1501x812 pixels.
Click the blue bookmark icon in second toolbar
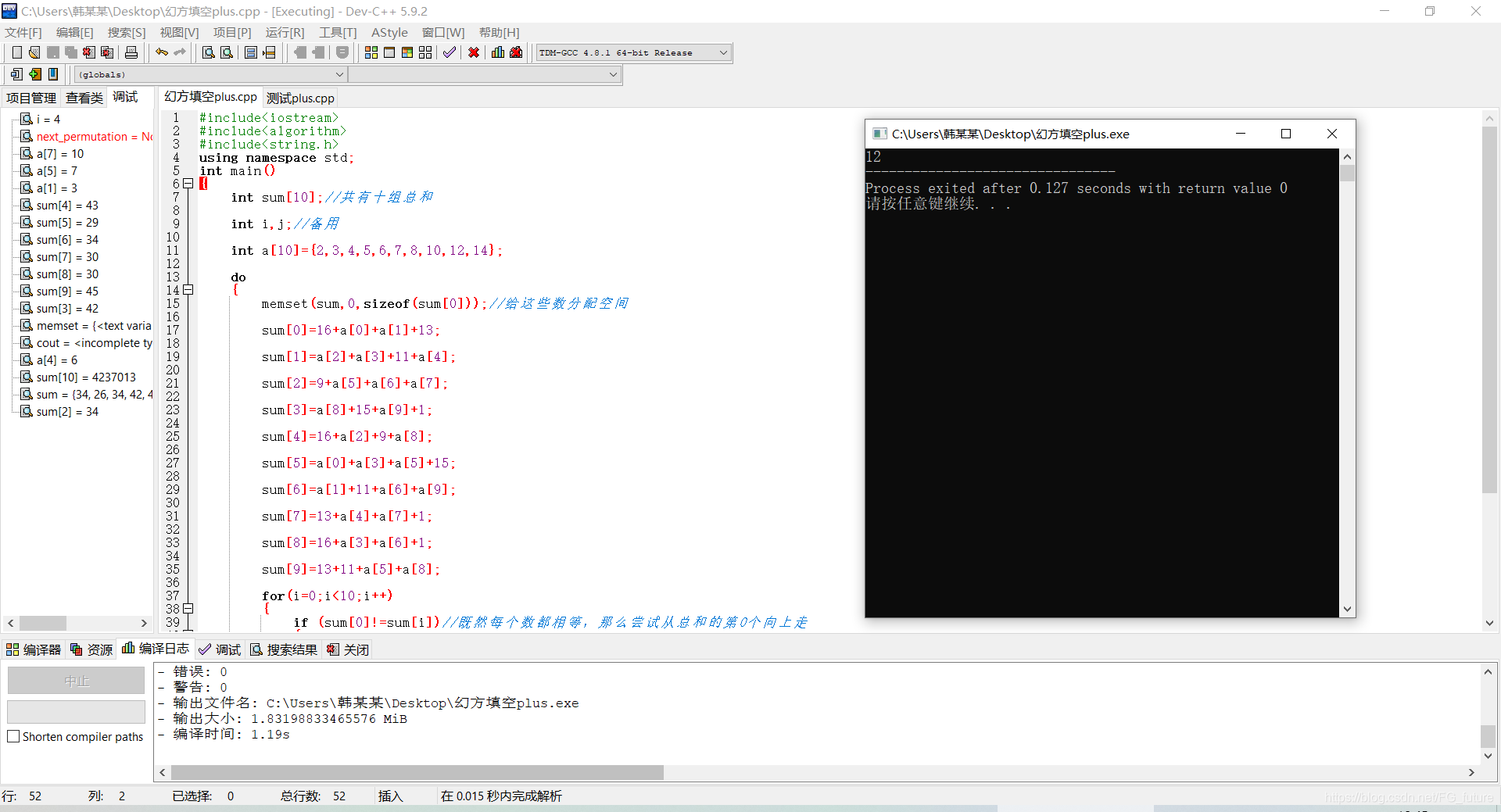pyautogui.click(x=53, y=74)
